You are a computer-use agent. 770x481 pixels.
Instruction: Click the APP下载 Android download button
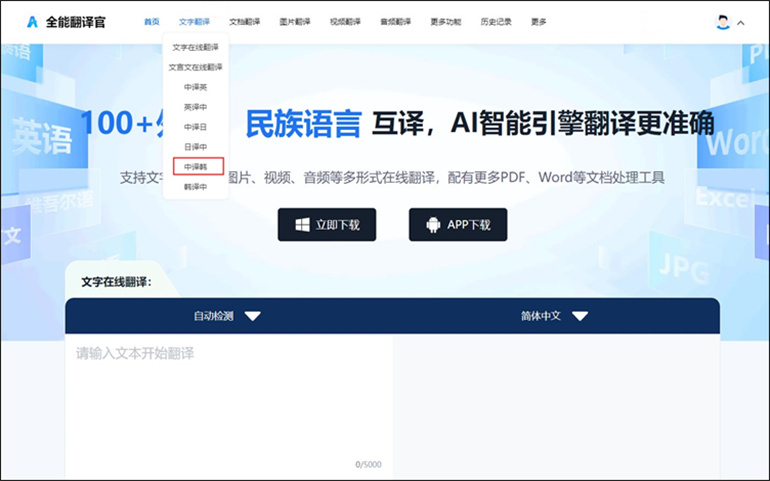[x=458, y=225]
